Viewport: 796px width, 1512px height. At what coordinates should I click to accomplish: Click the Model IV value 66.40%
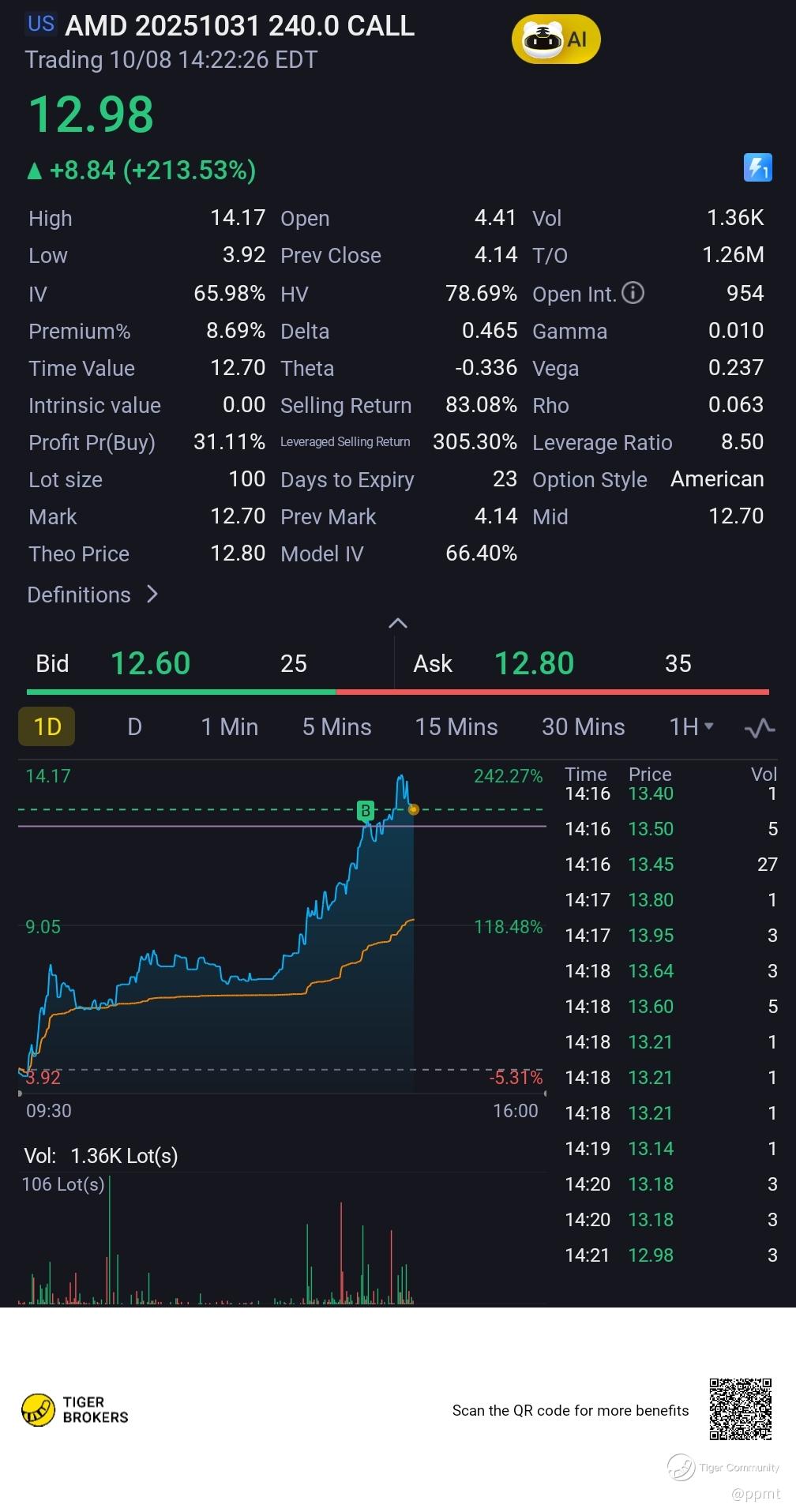tap(482, 553)
